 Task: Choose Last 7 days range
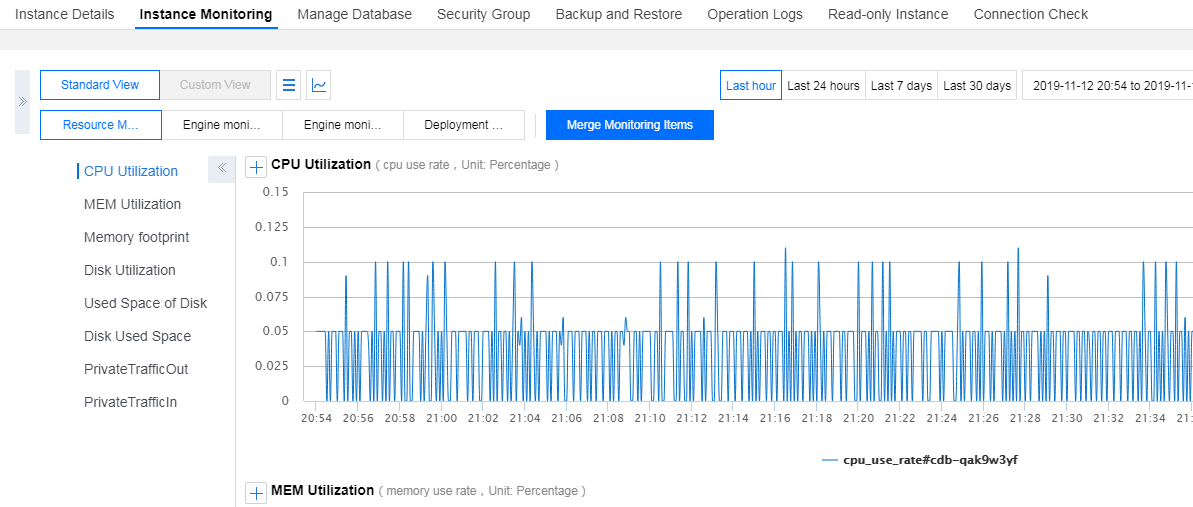[x=901, y=86]
